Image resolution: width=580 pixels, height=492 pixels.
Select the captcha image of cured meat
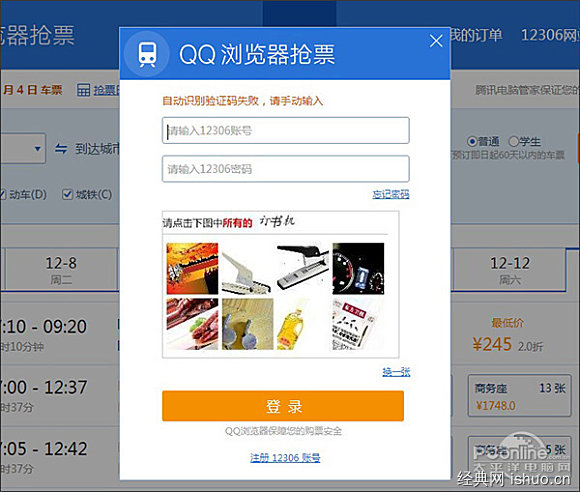coord(192,324)
